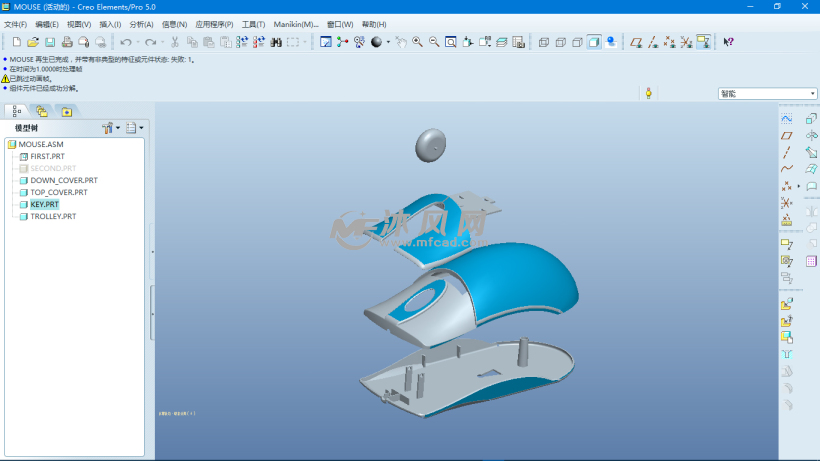Open the Manikin(M) menu
820x461 pixels.
(x=295, y=25)
